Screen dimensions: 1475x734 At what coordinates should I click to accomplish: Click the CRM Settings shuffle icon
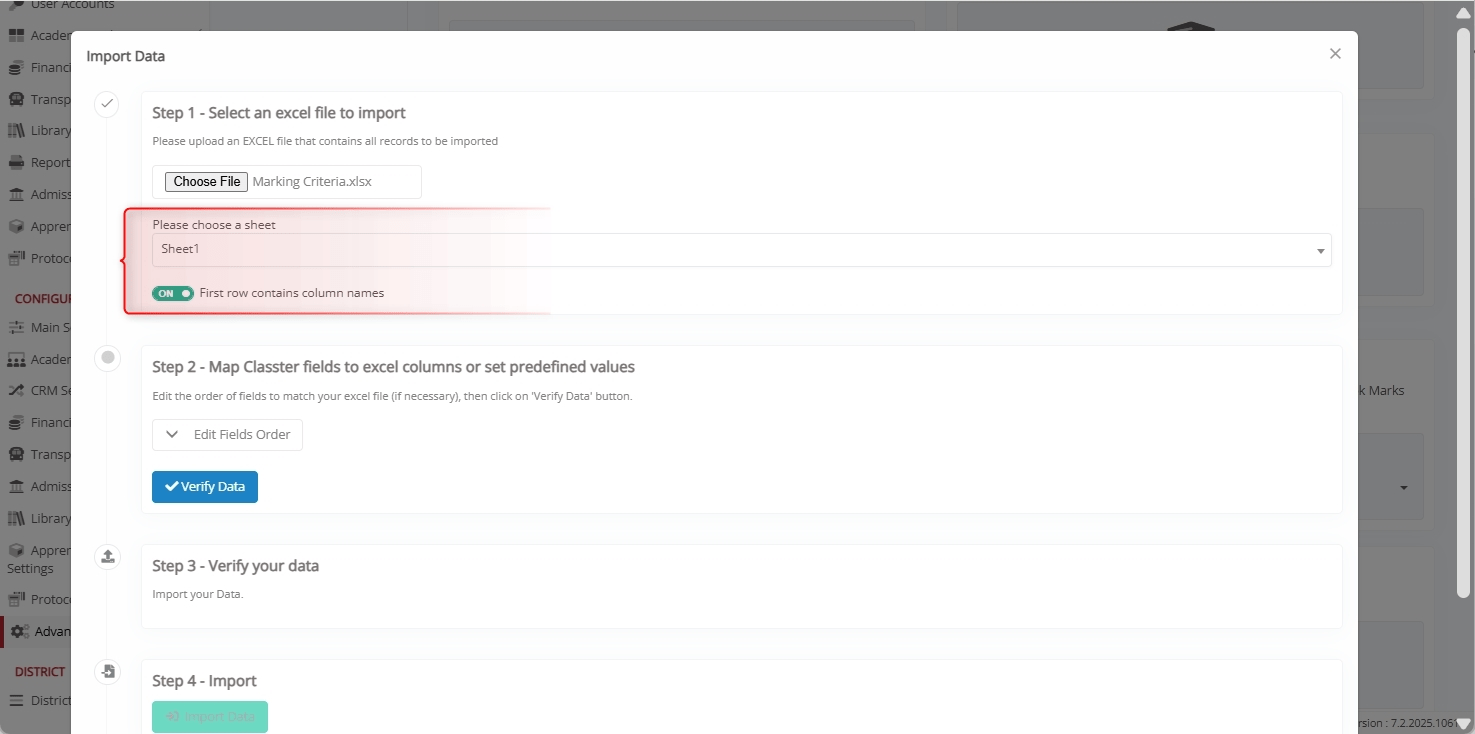coord(16,390)
